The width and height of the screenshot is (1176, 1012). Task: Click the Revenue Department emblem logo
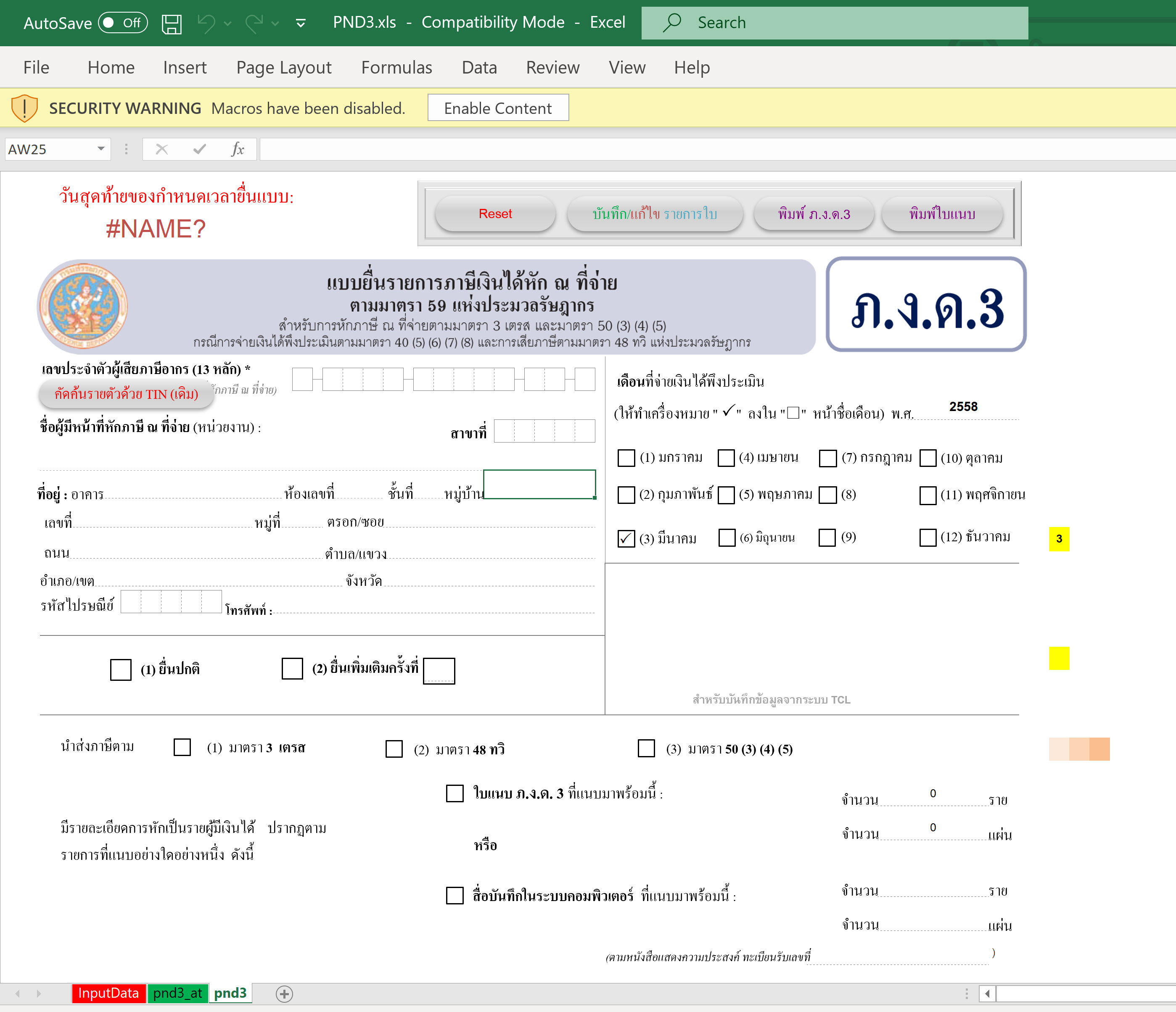(x=83, y=306)
